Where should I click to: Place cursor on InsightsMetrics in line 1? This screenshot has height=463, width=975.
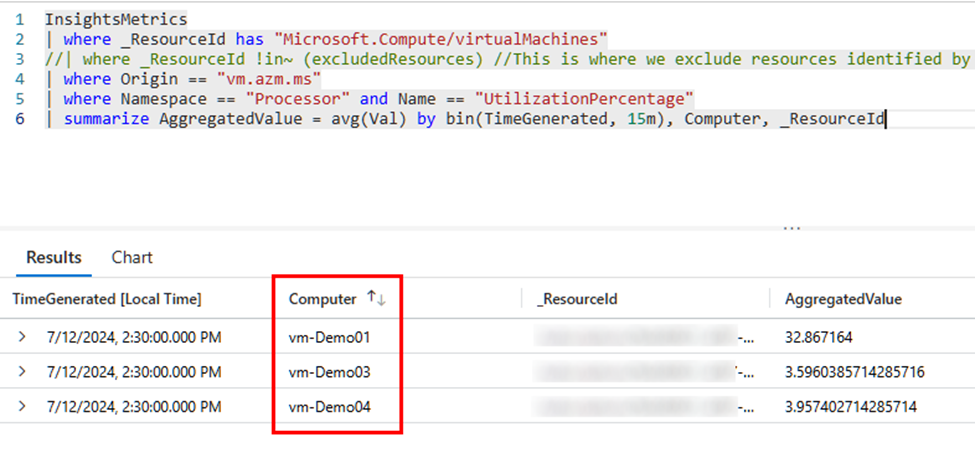(x=116, y=19)
